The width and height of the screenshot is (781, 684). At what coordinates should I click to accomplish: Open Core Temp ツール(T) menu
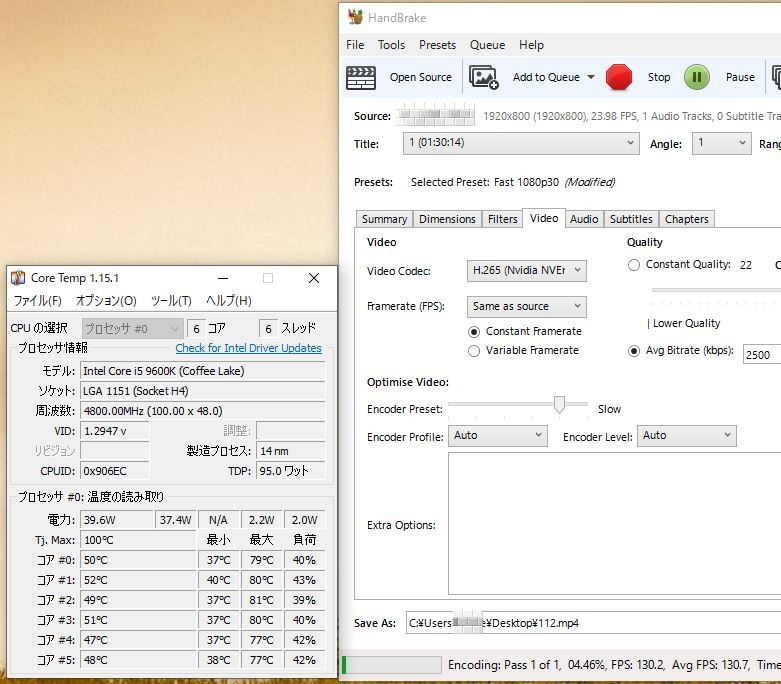tap(171, 300)
